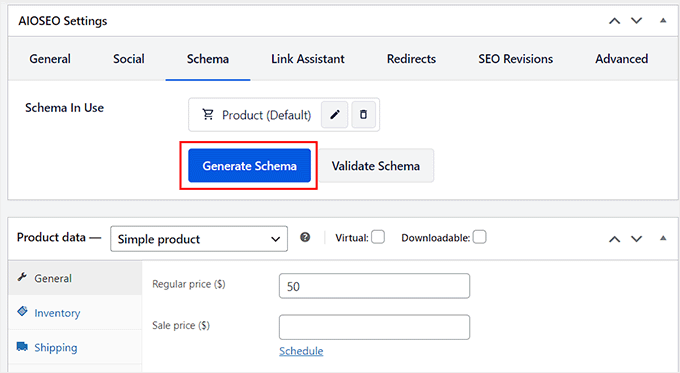Click the Generate Schema button
This screenshot has height=373, width=680.
[249, 166]
